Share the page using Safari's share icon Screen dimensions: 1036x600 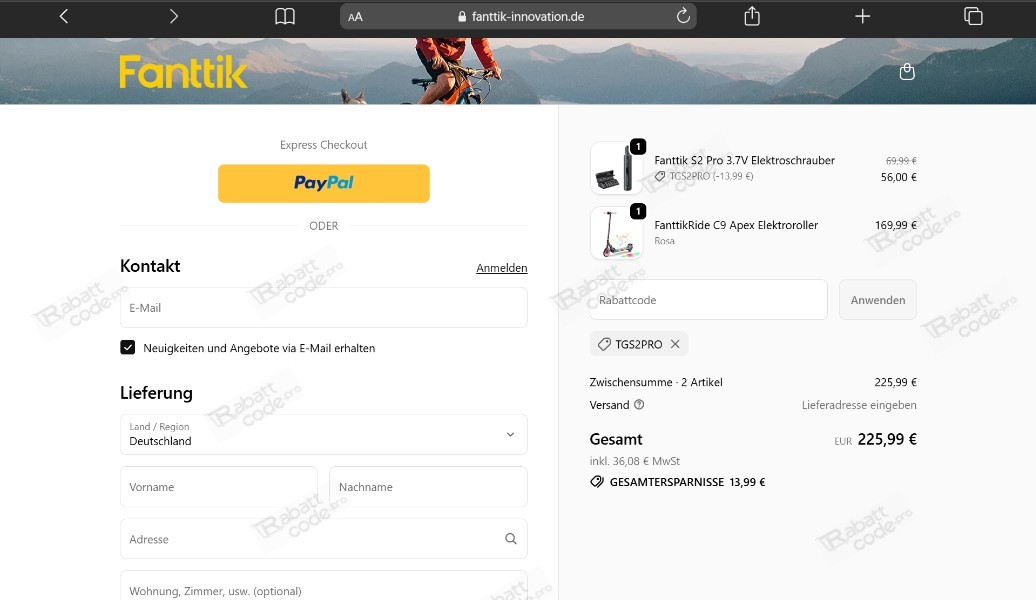tap(751, 16)
